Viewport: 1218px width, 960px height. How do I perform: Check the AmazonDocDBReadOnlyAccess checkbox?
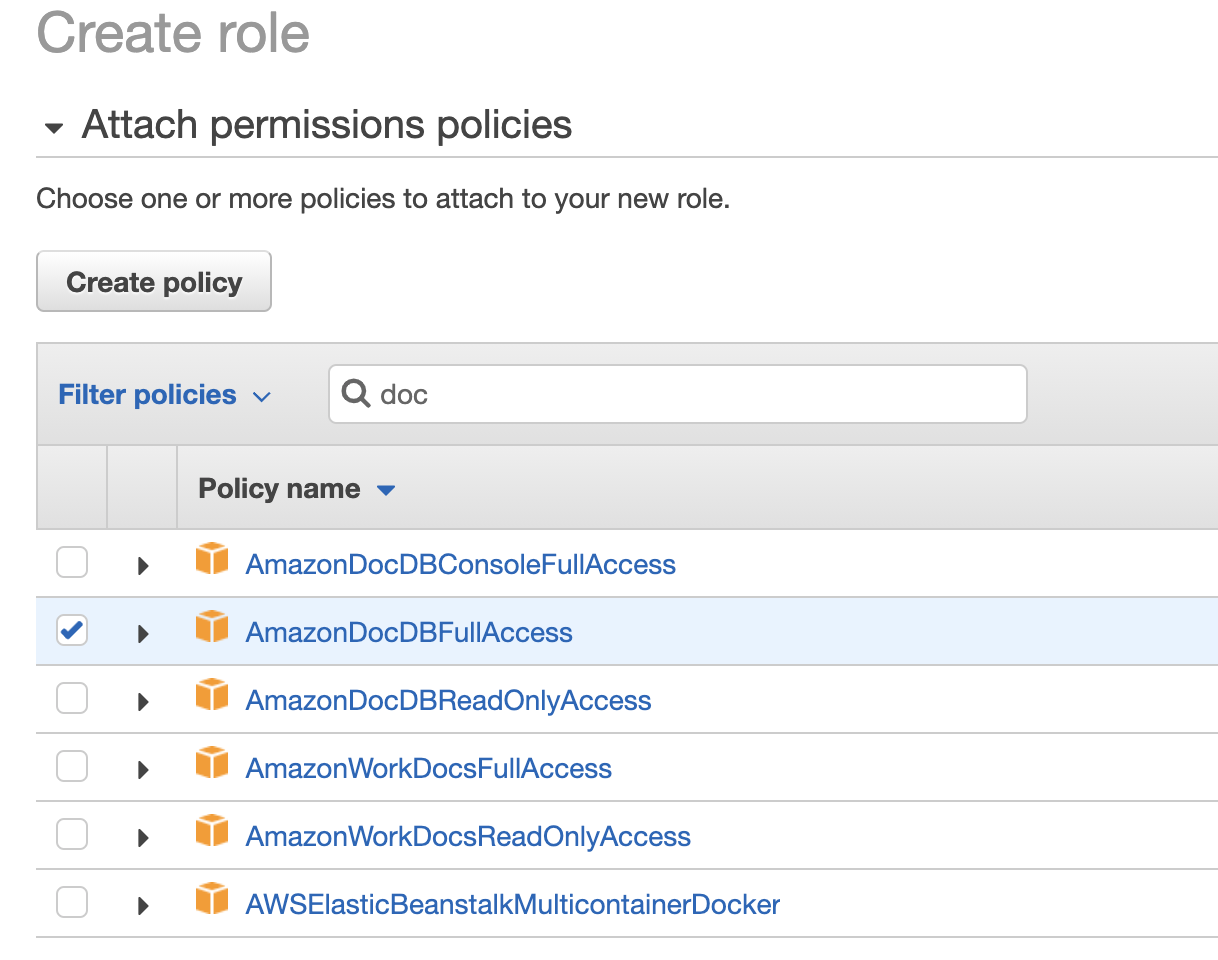[72, 699]
